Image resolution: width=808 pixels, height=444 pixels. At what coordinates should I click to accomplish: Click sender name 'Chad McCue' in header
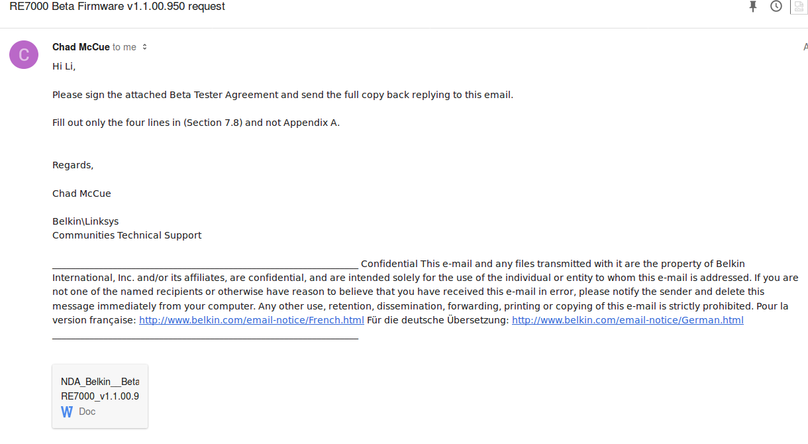coord(81,46)
